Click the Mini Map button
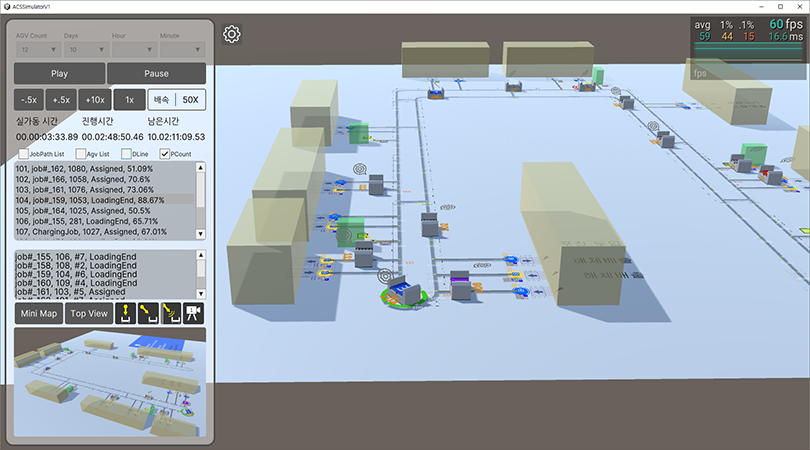Image resolution: width=810 pixels, height=450 pixels. (x=39, y=313)
